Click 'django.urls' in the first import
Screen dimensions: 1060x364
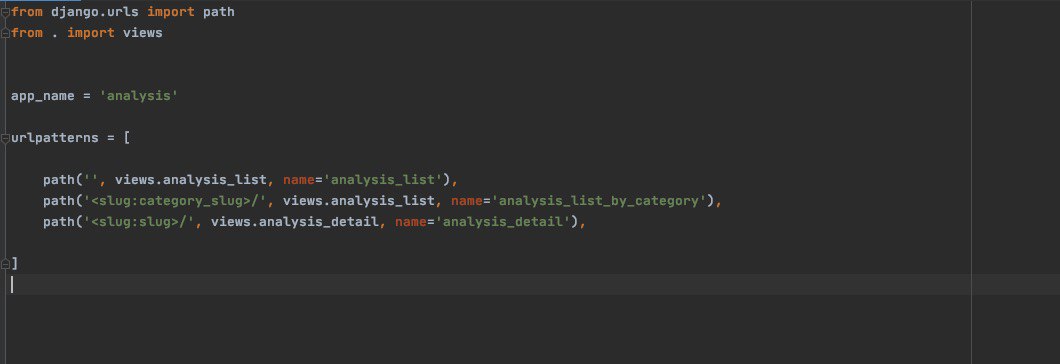click(x=95, y=12)
